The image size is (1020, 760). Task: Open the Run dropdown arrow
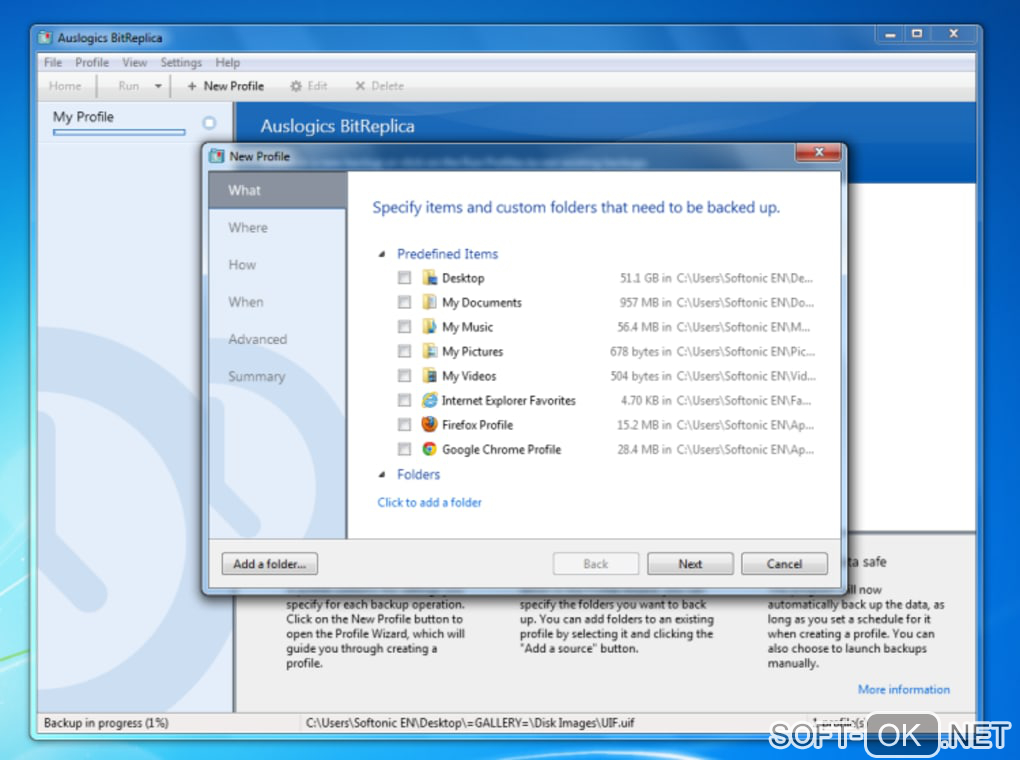157,86
